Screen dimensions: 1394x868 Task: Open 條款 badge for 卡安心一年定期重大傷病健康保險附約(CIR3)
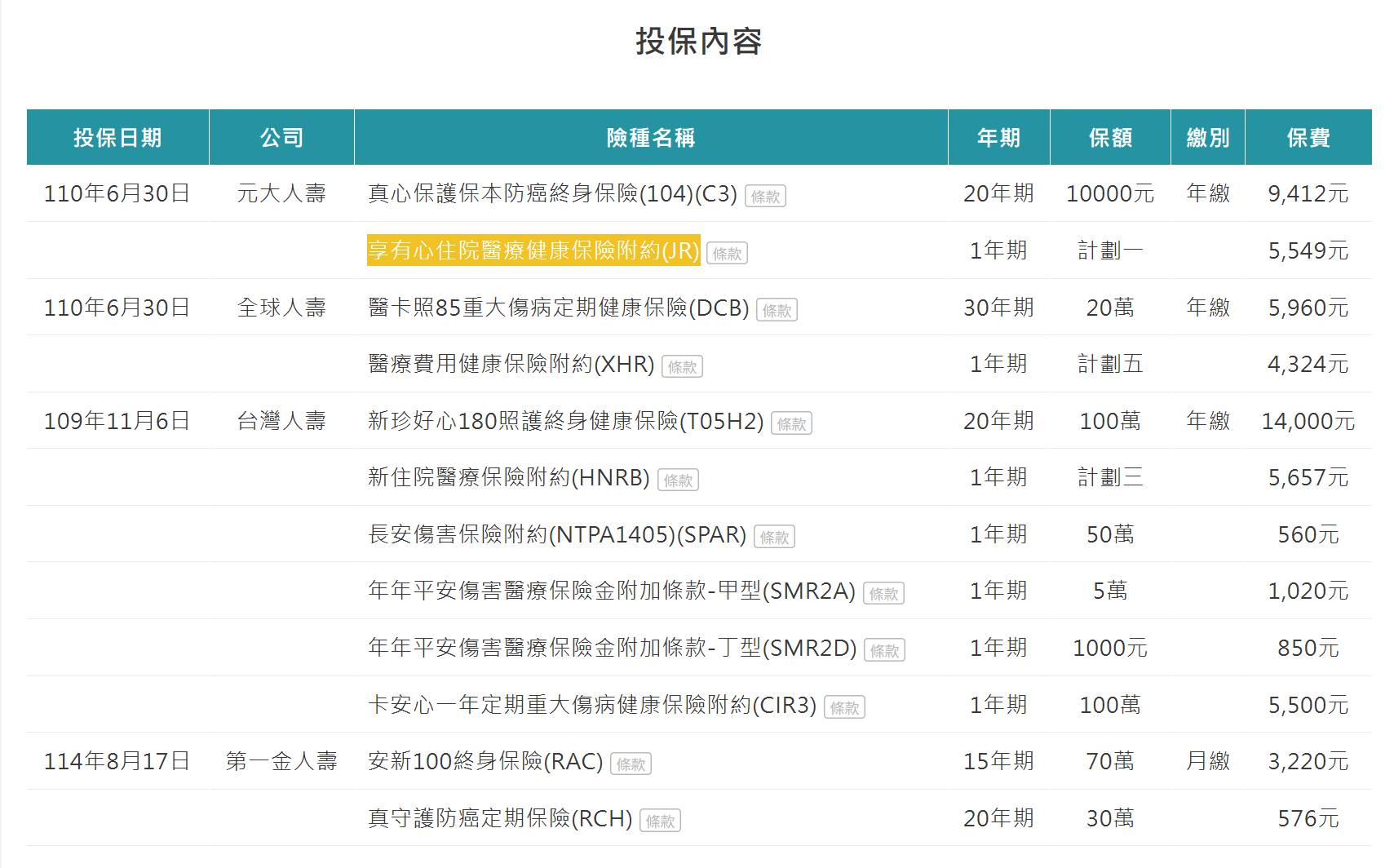(844, 708)
